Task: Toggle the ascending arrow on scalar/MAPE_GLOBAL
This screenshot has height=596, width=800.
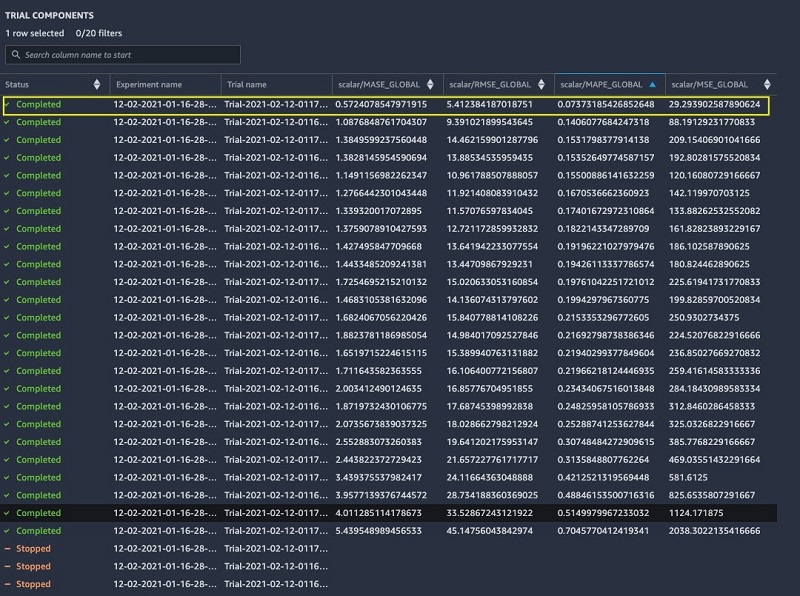Action: pos(653,85)
